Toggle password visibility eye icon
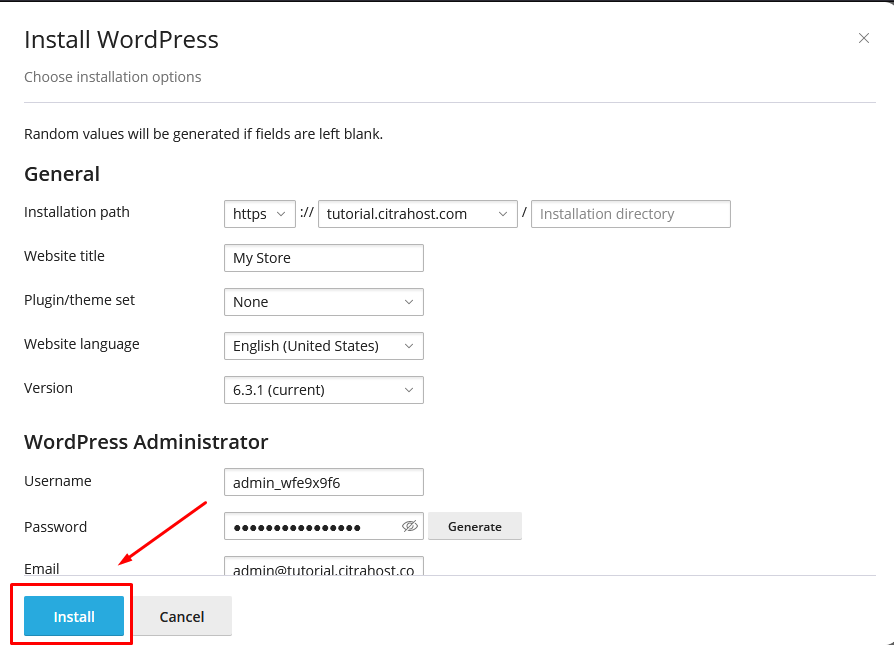Viewport: 894px width, 645px height. (x=409, y=526)
